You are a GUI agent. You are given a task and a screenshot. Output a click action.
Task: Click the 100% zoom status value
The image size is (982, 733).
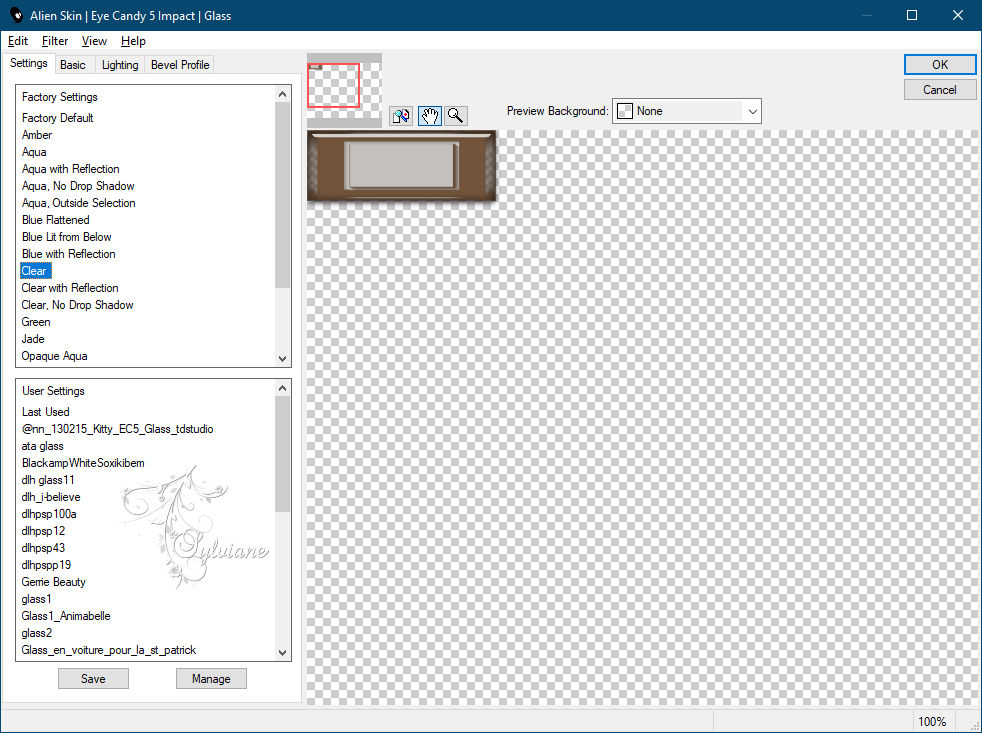tap(932, 722)
